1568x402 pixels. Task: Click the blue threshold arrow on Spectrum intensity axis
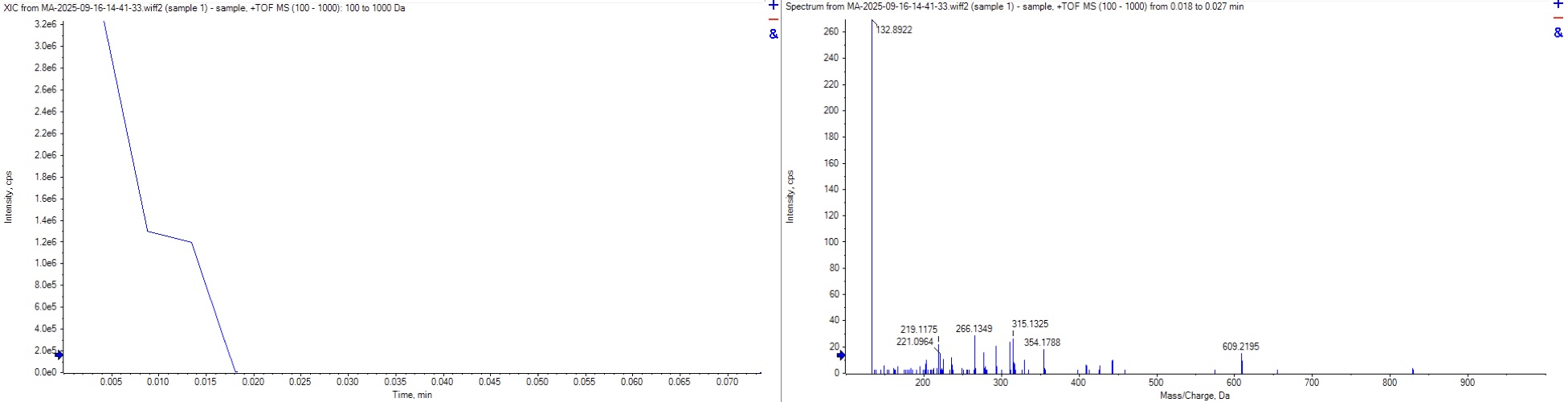pos(841,355)
